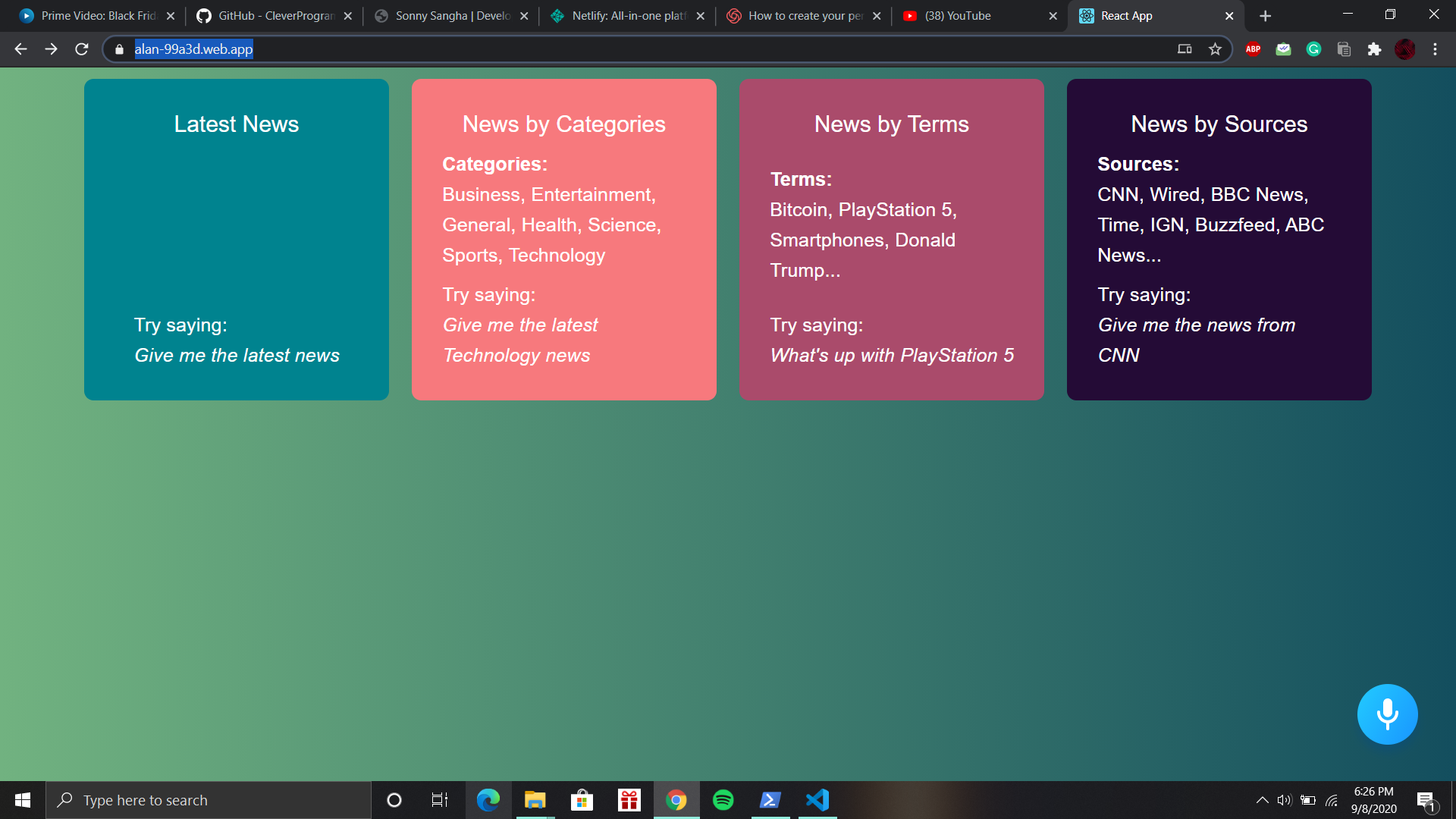Image resolution: width=1456 pixels, height=819 pixels.
Task: Open Chrome's three-dot menu
Action: point(1435,49)
